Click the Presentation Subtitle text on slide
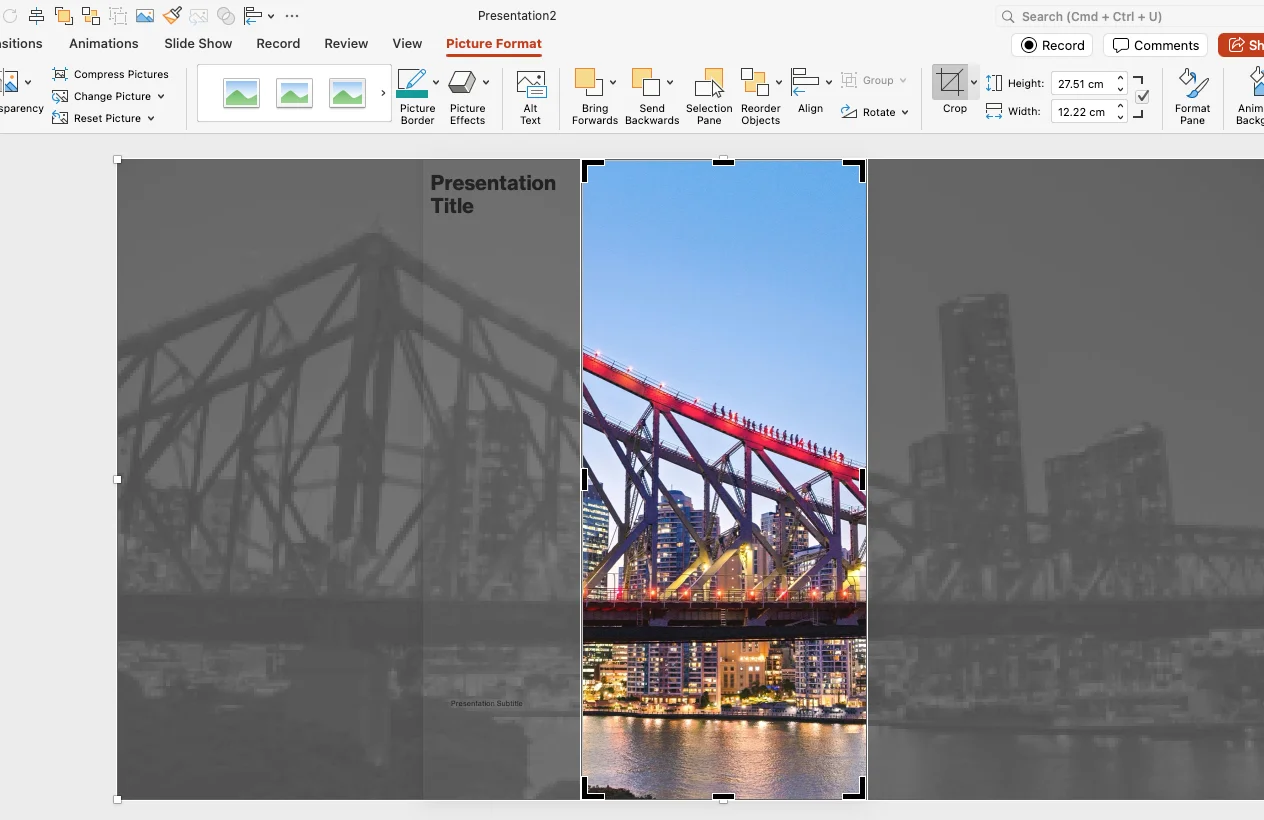This screenshot has width=1264, height=820. pos(486,703)
